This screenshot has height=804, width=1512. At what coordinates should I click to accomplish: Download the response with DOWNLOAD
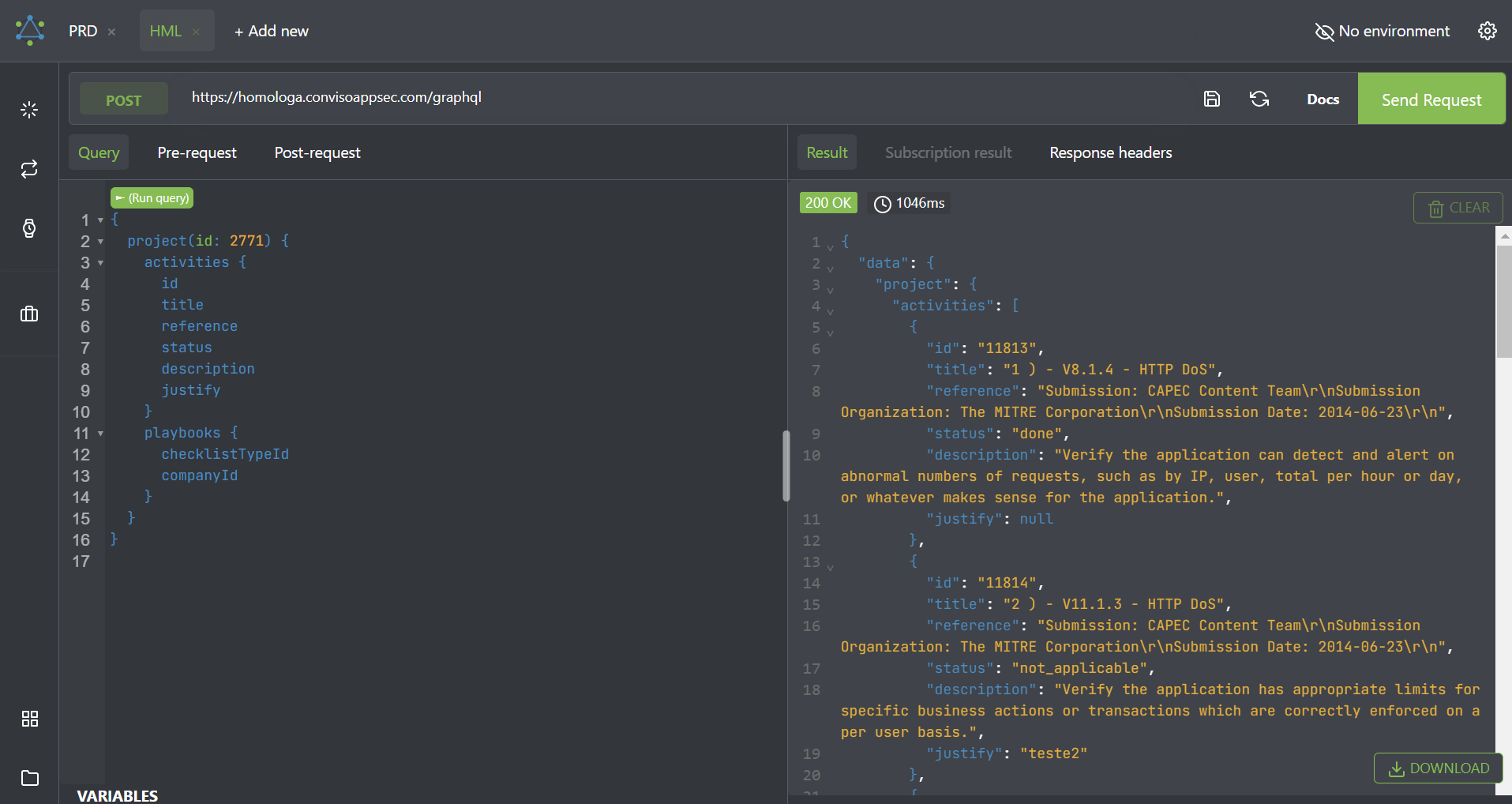[1439, 768]
